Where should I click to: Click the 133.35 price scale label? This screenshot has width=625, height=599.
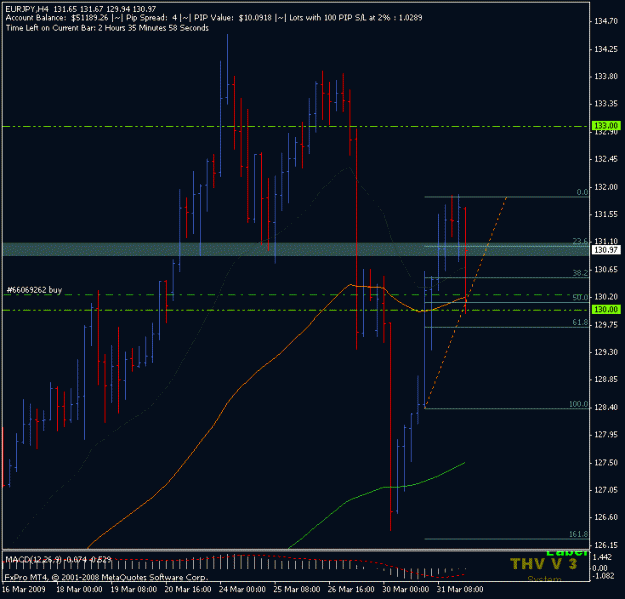[x=606, y=104]
